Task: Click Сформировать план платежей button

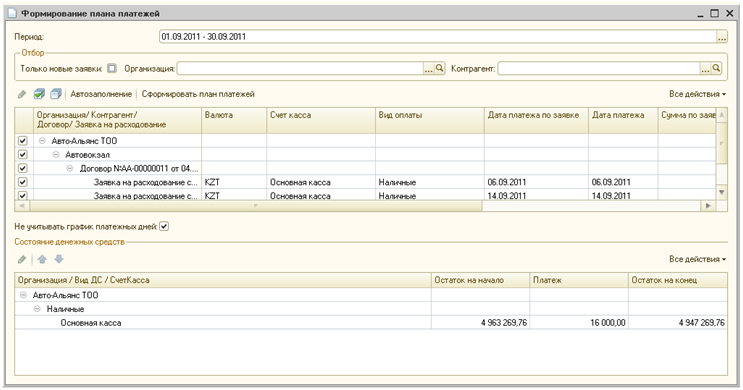Action: [x=198, y=94]
